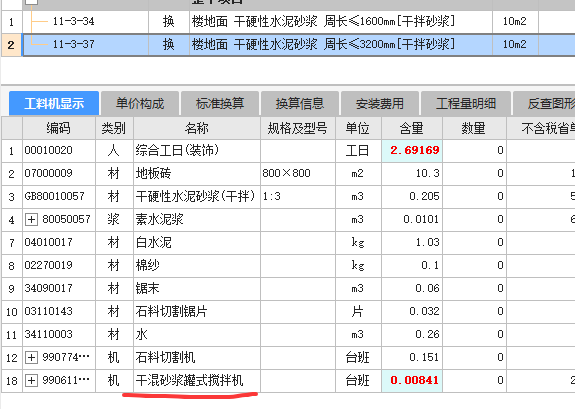Click code cell GB80010057
This screenshot has width=575, height=409.
point(59,196)
